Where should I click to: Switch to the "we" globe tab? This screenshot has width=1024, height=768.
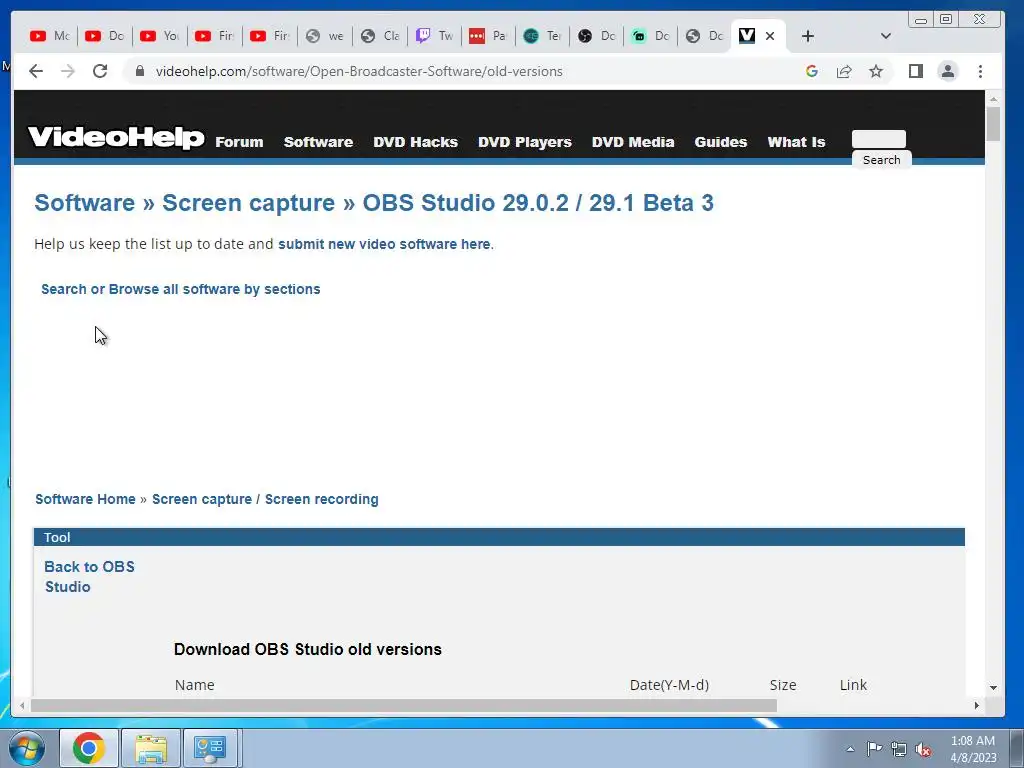(325, 36)
